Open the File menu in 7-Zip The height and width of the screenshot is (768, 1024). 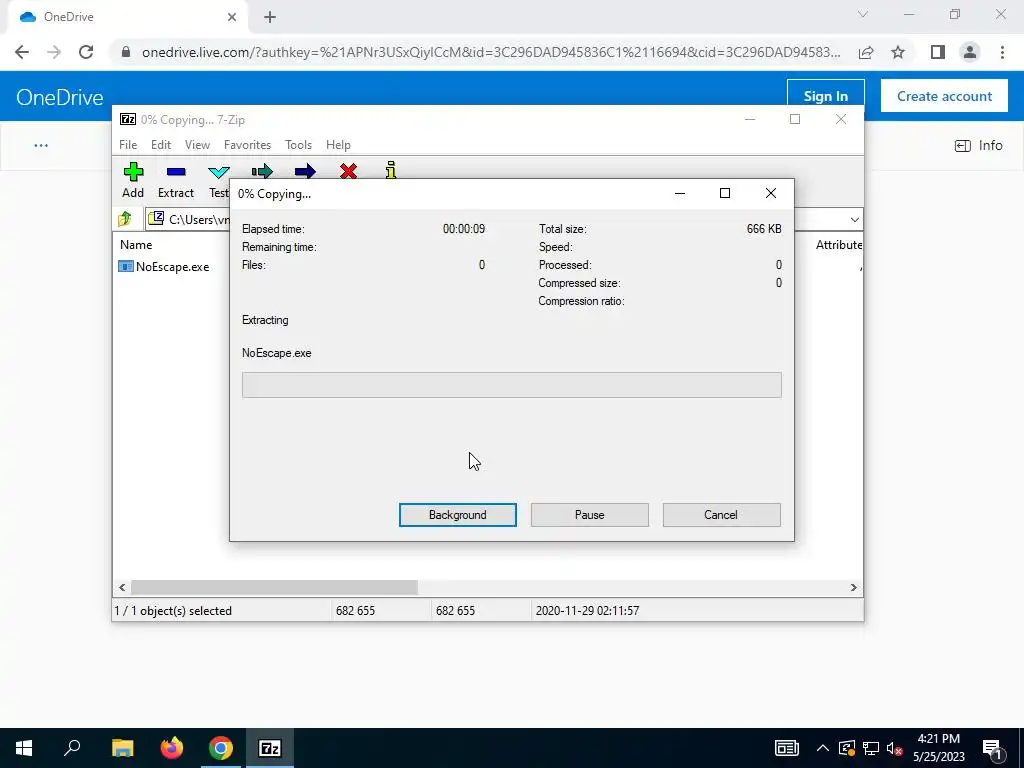click(128, 145)
